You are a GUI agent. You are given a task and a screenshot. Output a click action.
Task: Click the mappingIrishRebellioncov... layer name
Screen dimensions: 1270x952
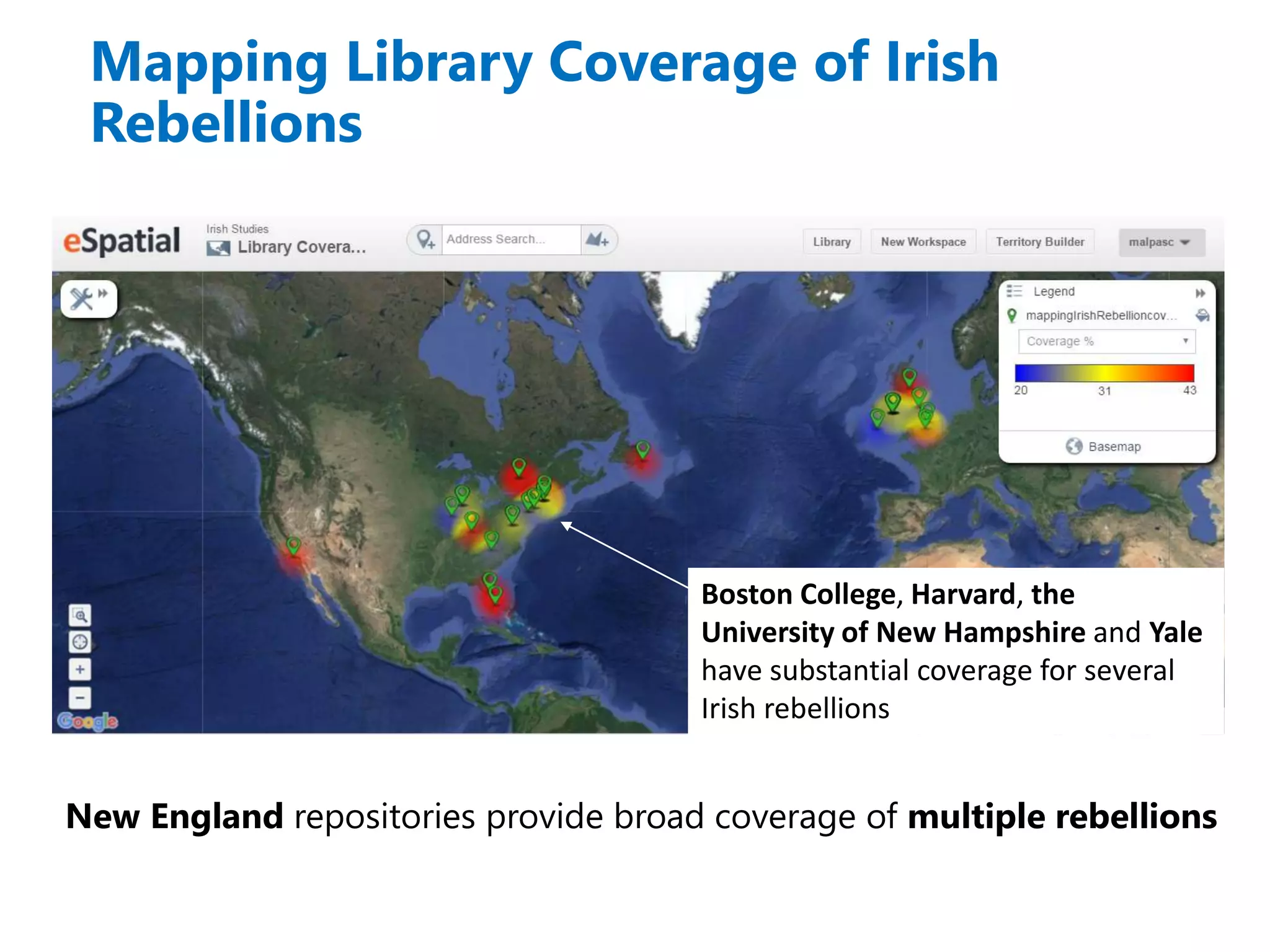click(1101, 315)
